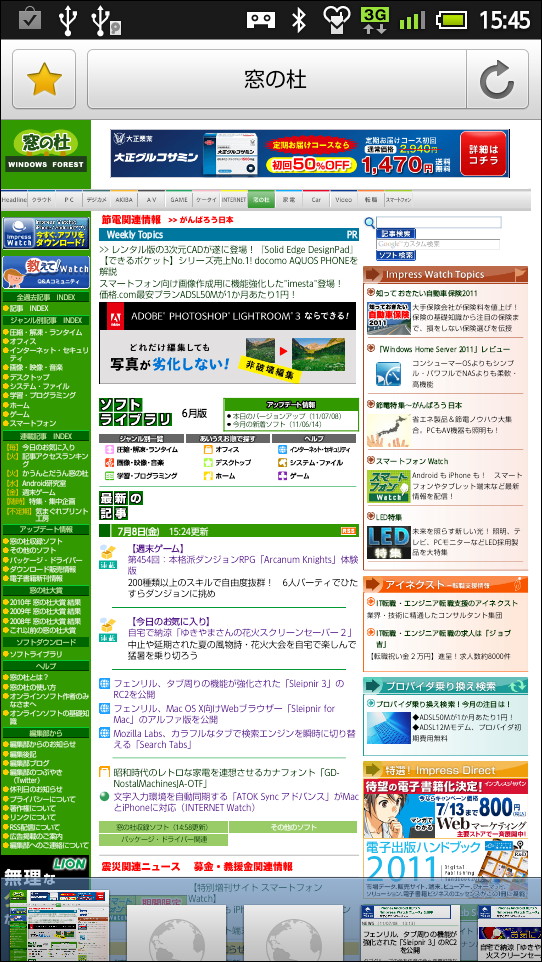The image size is (542, 962).
Task: Switch to the Headline tab
Action: coord(14,199)
